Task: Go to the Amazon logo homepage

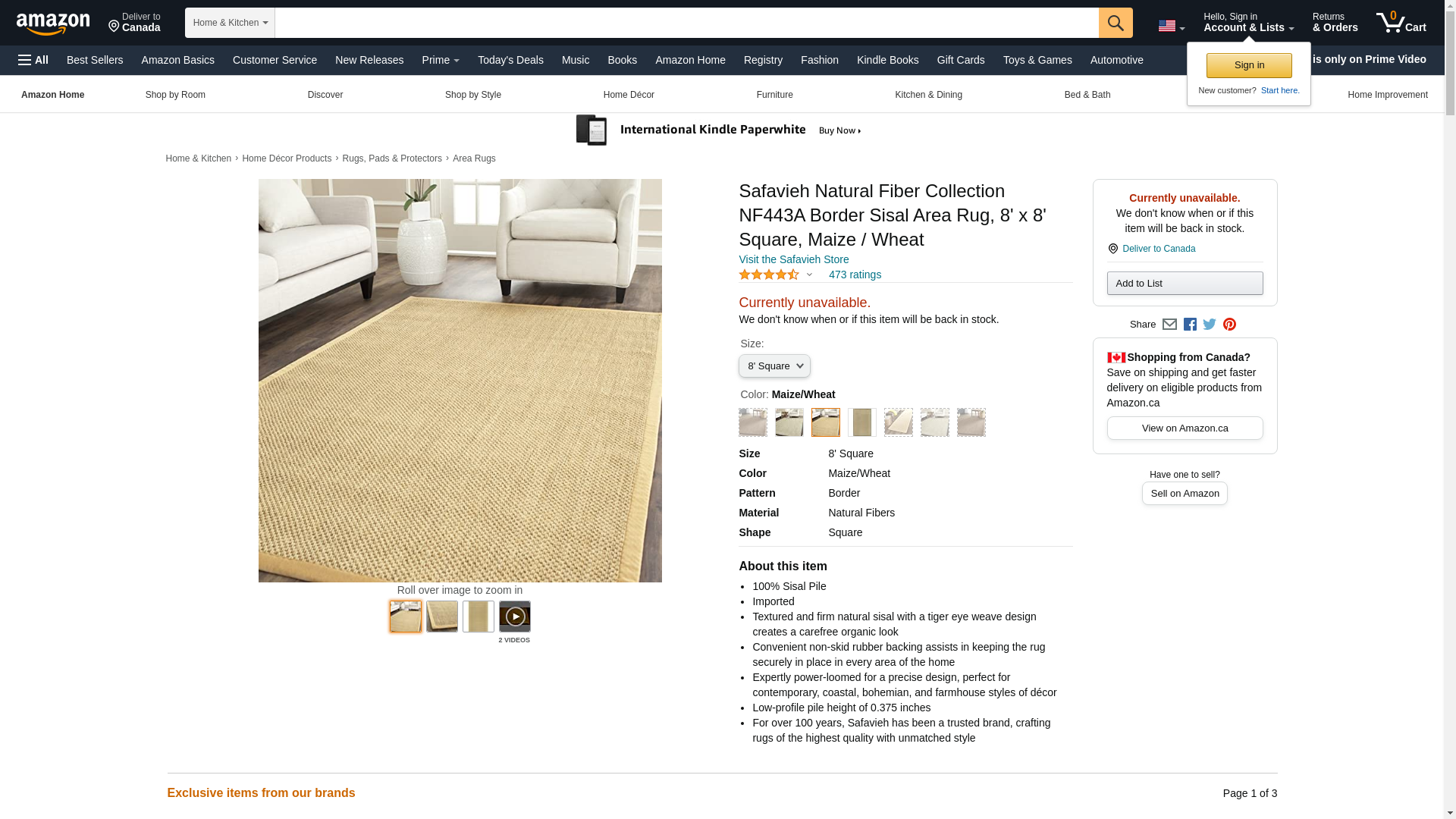Action: [x=53, y=24]
